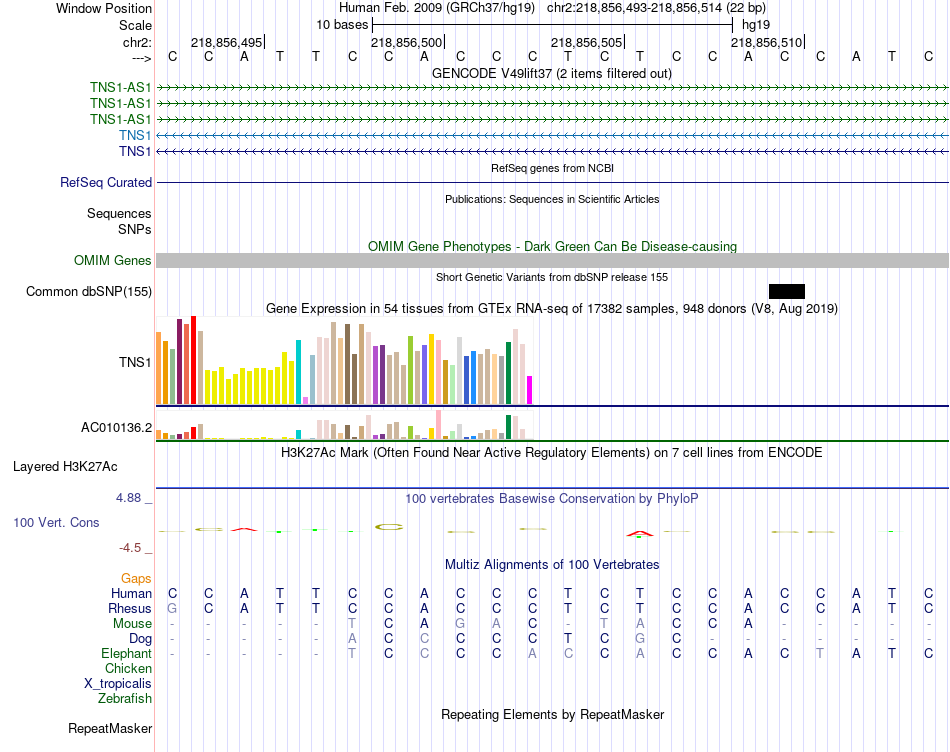Screen dimensions: 950x752
Task: Click the -4.5 PhyloP lower value
Action: (x=130, y=548)
